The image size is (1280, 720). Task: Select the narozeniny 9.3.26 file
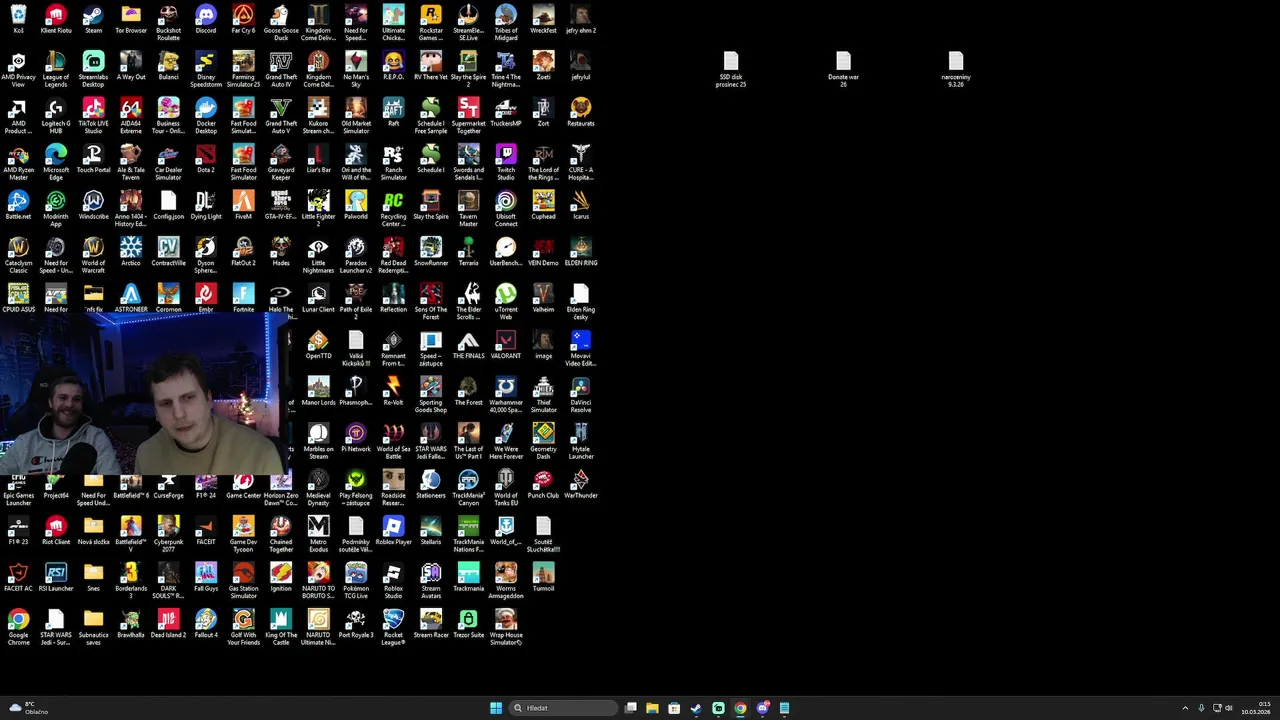click(x=956, y=69)
